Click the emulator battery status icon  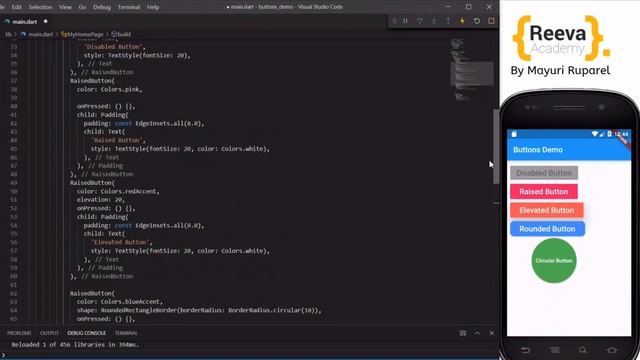click(x=609, y=134)
